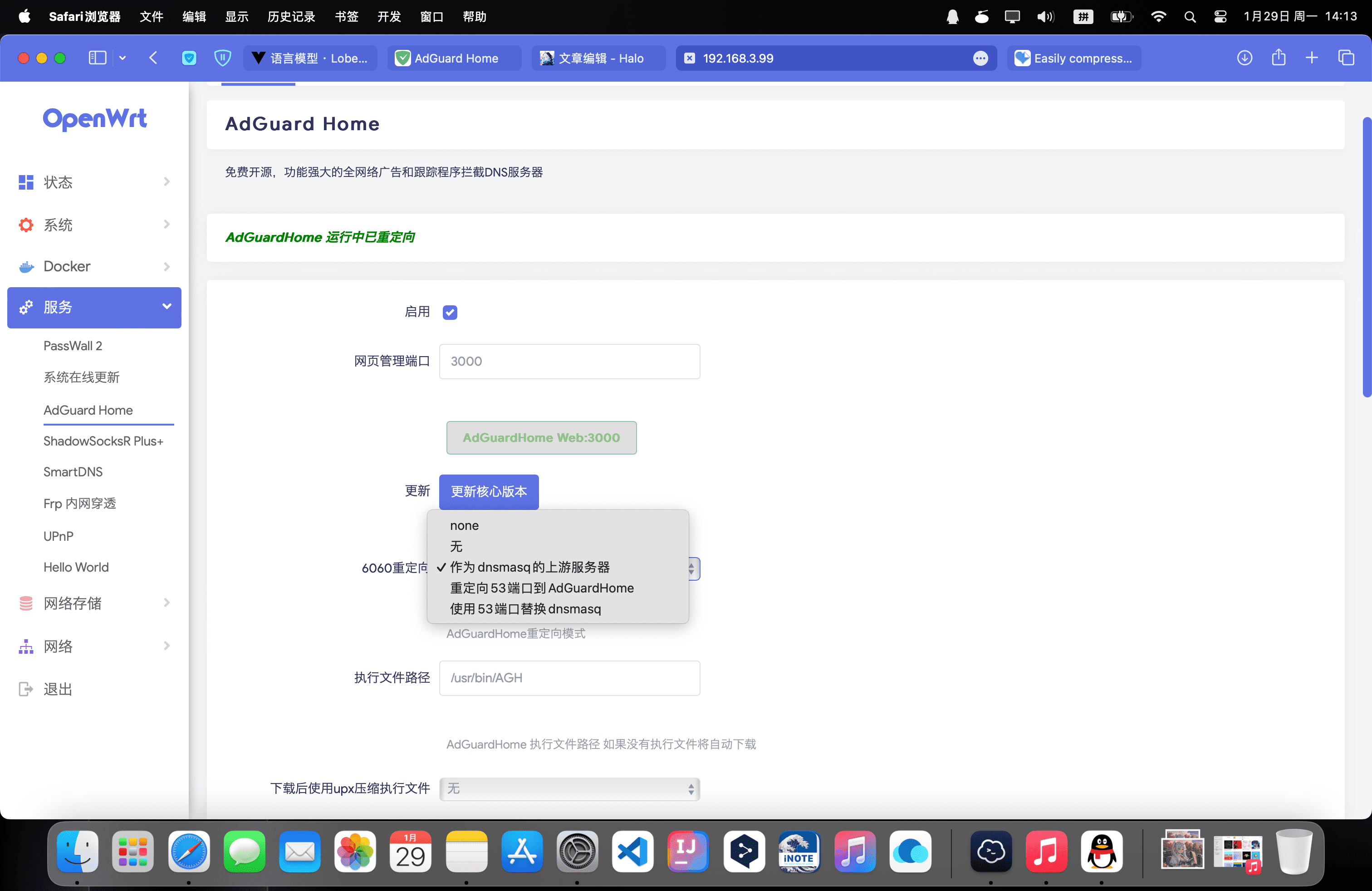Image resolution: width=1372 pixels, height=891 pixels.
Task: Open App Store from the Dock
Action: pos(522,851)
